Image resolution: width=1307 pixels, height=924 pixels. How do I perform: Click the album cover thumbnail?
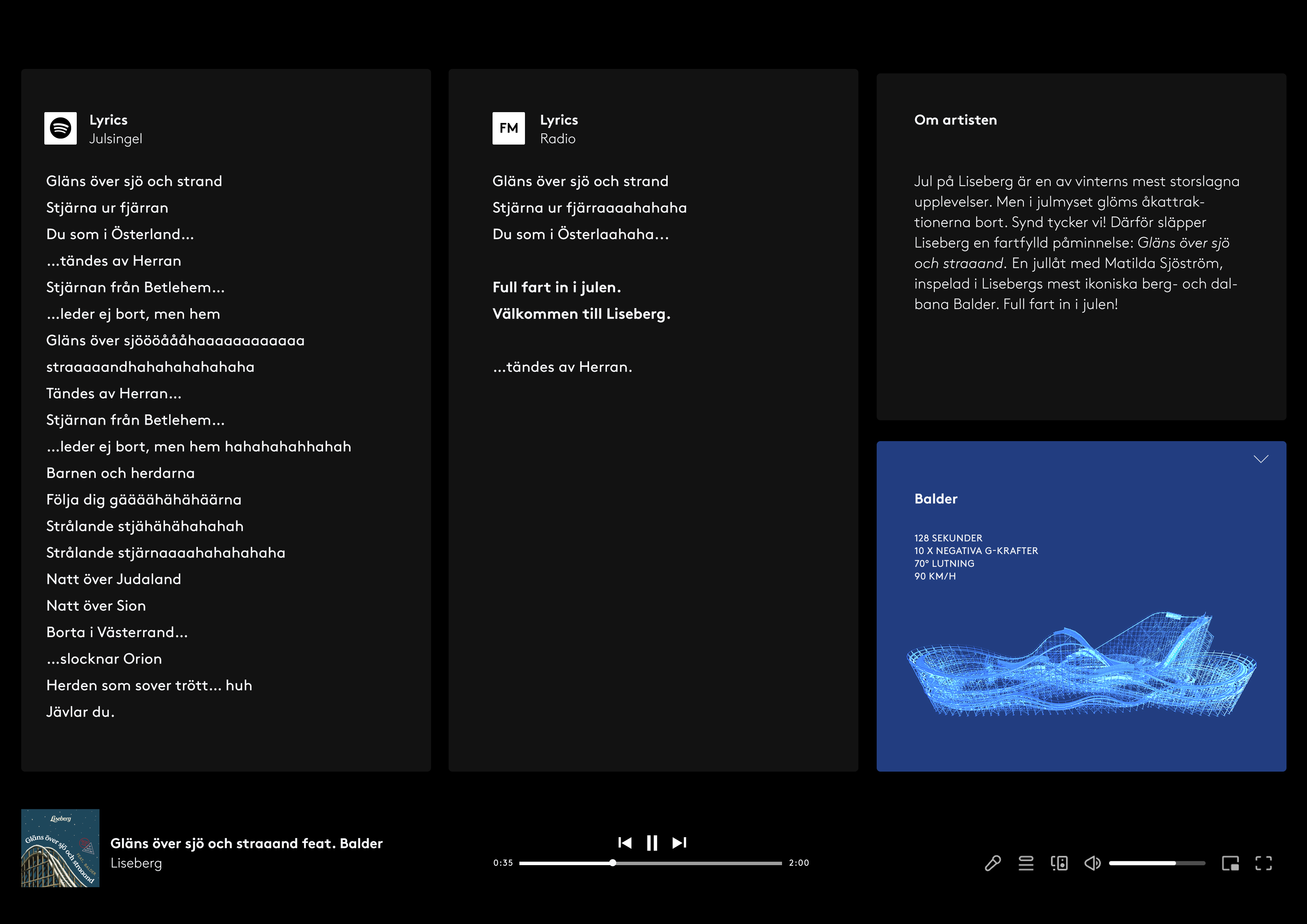[x=60, y=848]
